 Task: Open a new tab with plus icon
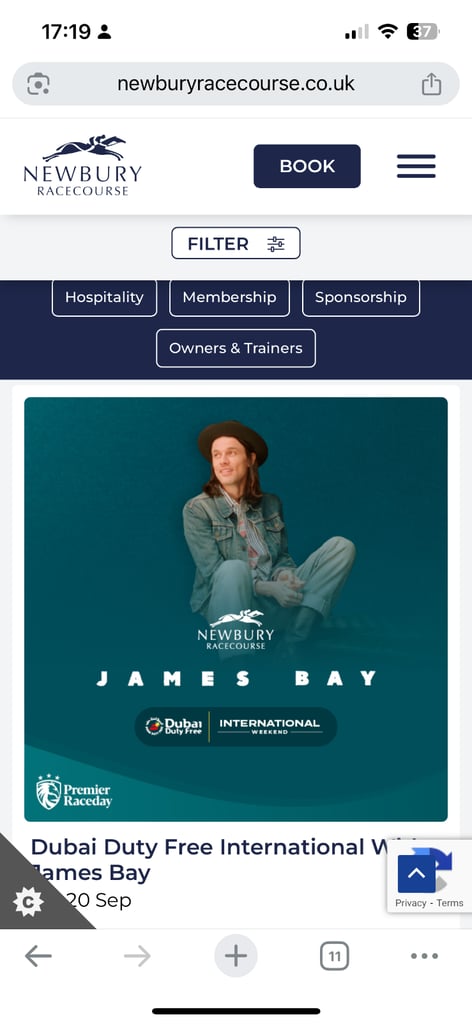(x=236, y=956)
